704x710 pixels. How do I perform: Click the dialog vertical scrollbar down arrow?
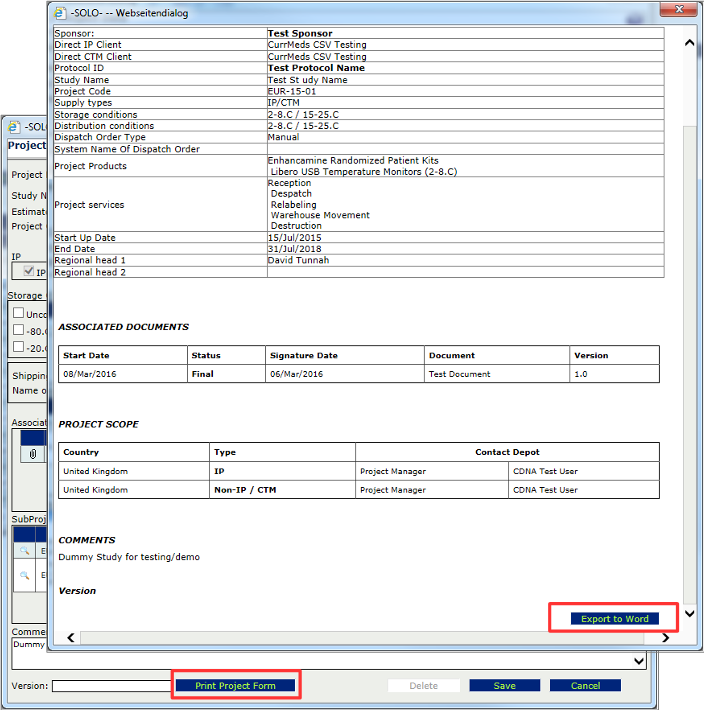690,614
